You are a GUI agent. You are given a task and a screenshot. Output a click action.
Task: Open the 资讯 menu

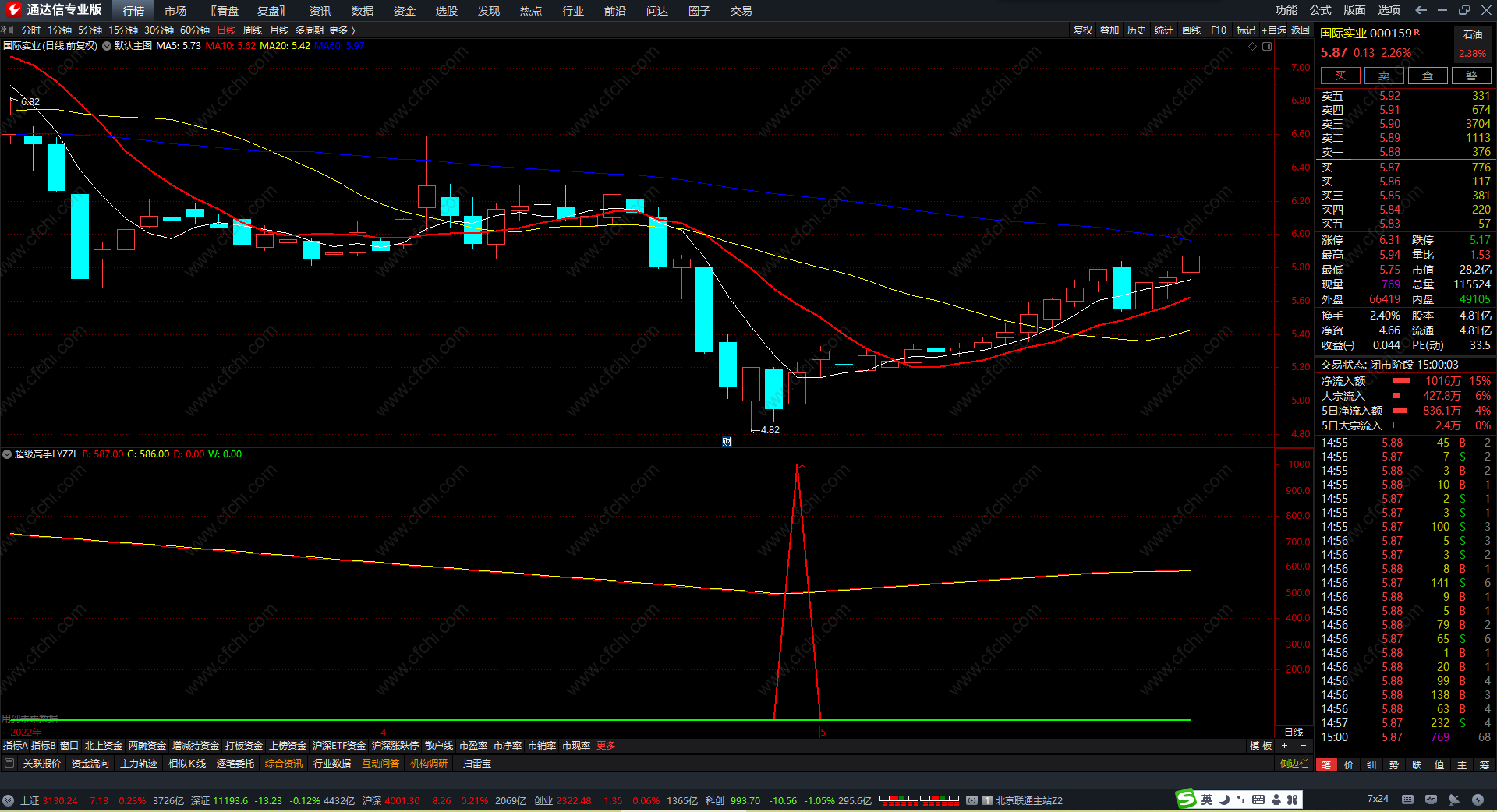(320, 11)
